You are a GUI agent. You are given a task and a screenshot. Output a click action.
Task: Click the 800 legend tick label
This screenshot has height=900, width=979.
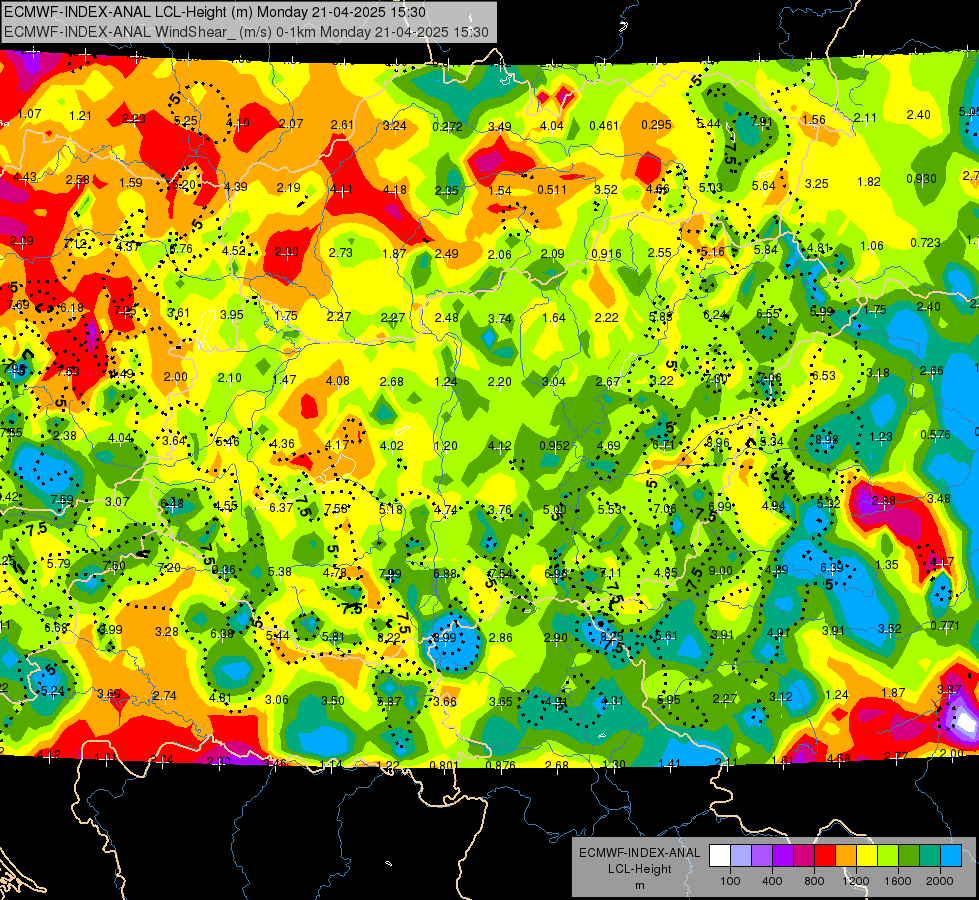[814, 881]
